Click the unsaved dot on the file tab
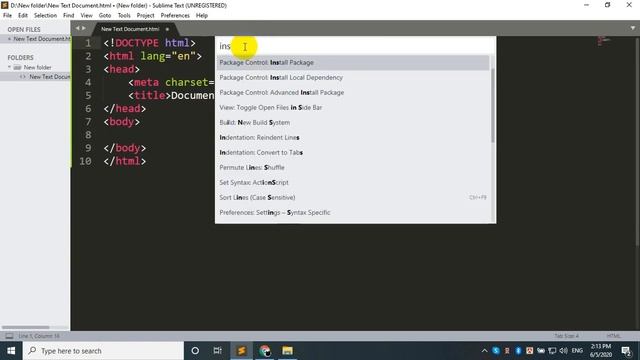Image resolution: width=640 pixels, height=360 pixels. 167,29
